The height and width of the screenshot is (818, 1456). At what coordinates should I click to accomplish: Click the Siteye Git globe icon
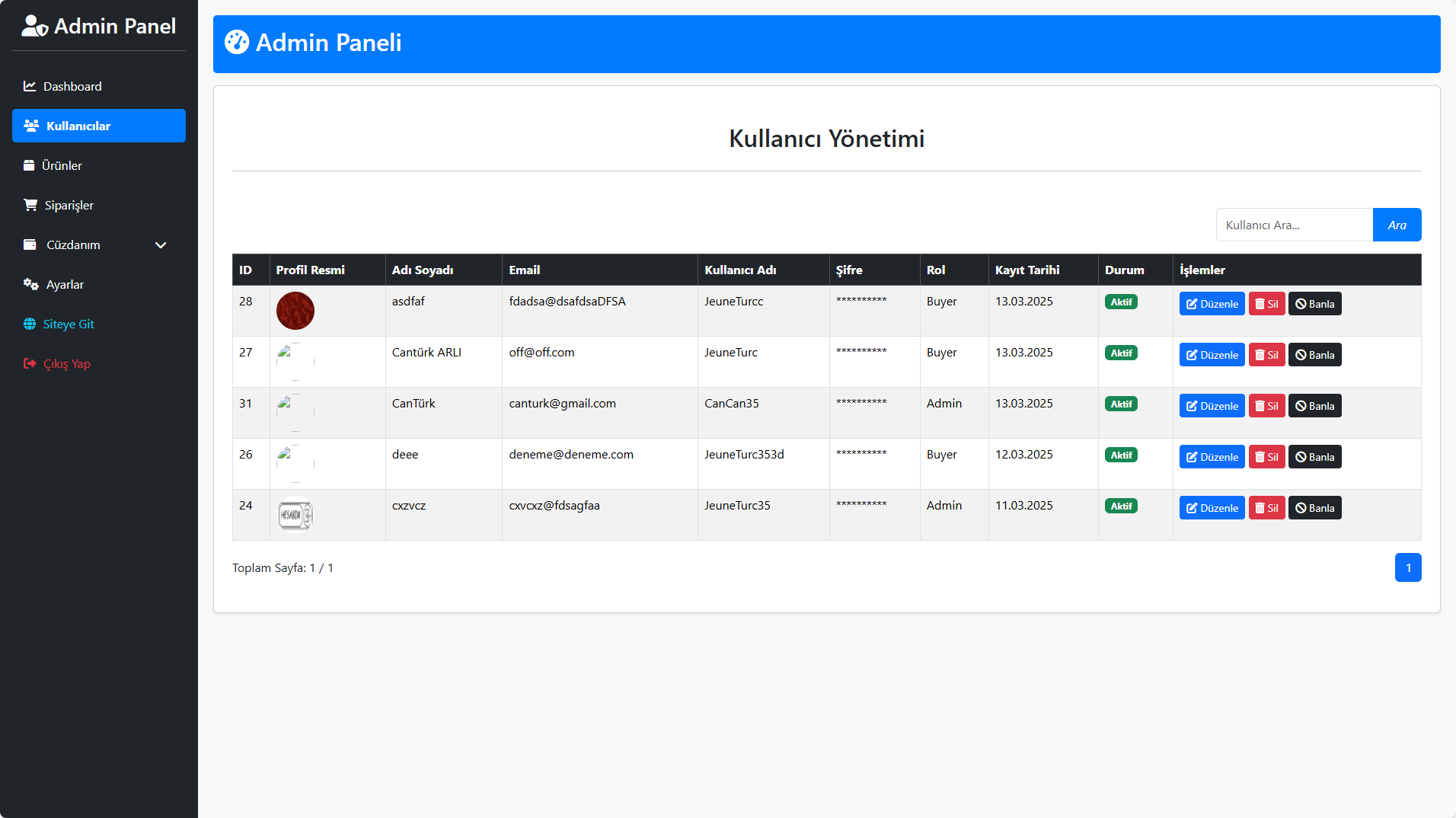click(x=30, y=324)
